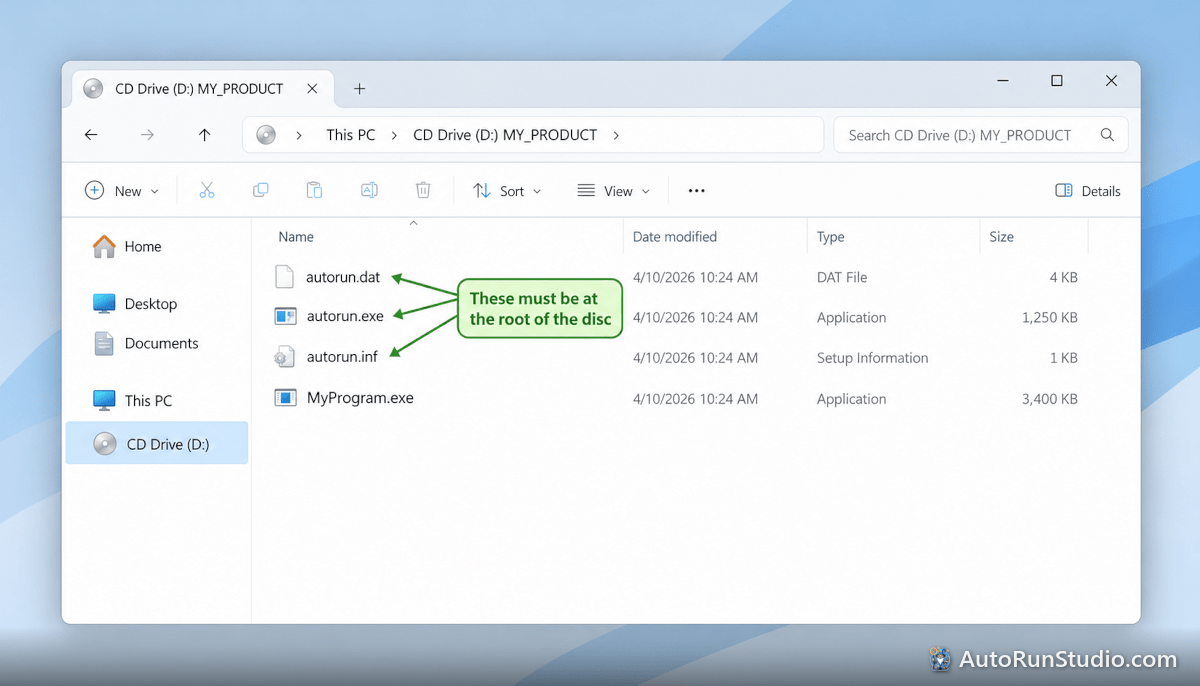This screenshot has width=1200, height=686.
Task: Click the Paste clipboard icon
Action: (x=314, y=190)
